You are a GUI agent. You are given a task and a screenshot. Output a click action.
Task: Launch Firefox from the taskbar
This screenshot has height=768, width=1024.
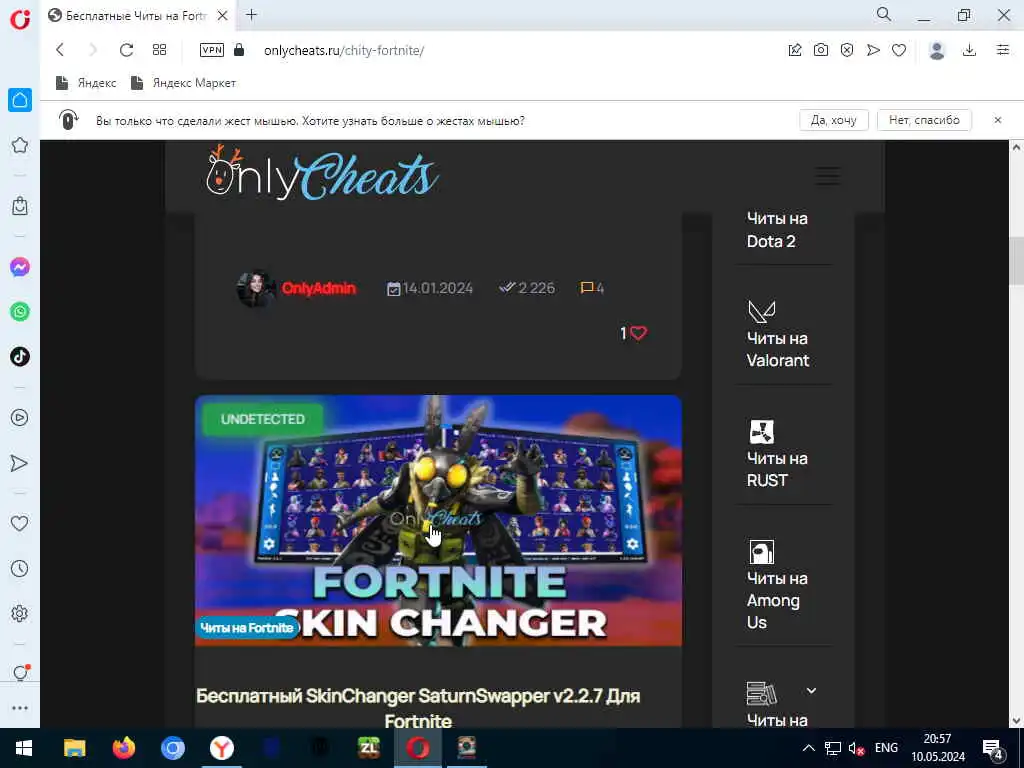point(124,748)
